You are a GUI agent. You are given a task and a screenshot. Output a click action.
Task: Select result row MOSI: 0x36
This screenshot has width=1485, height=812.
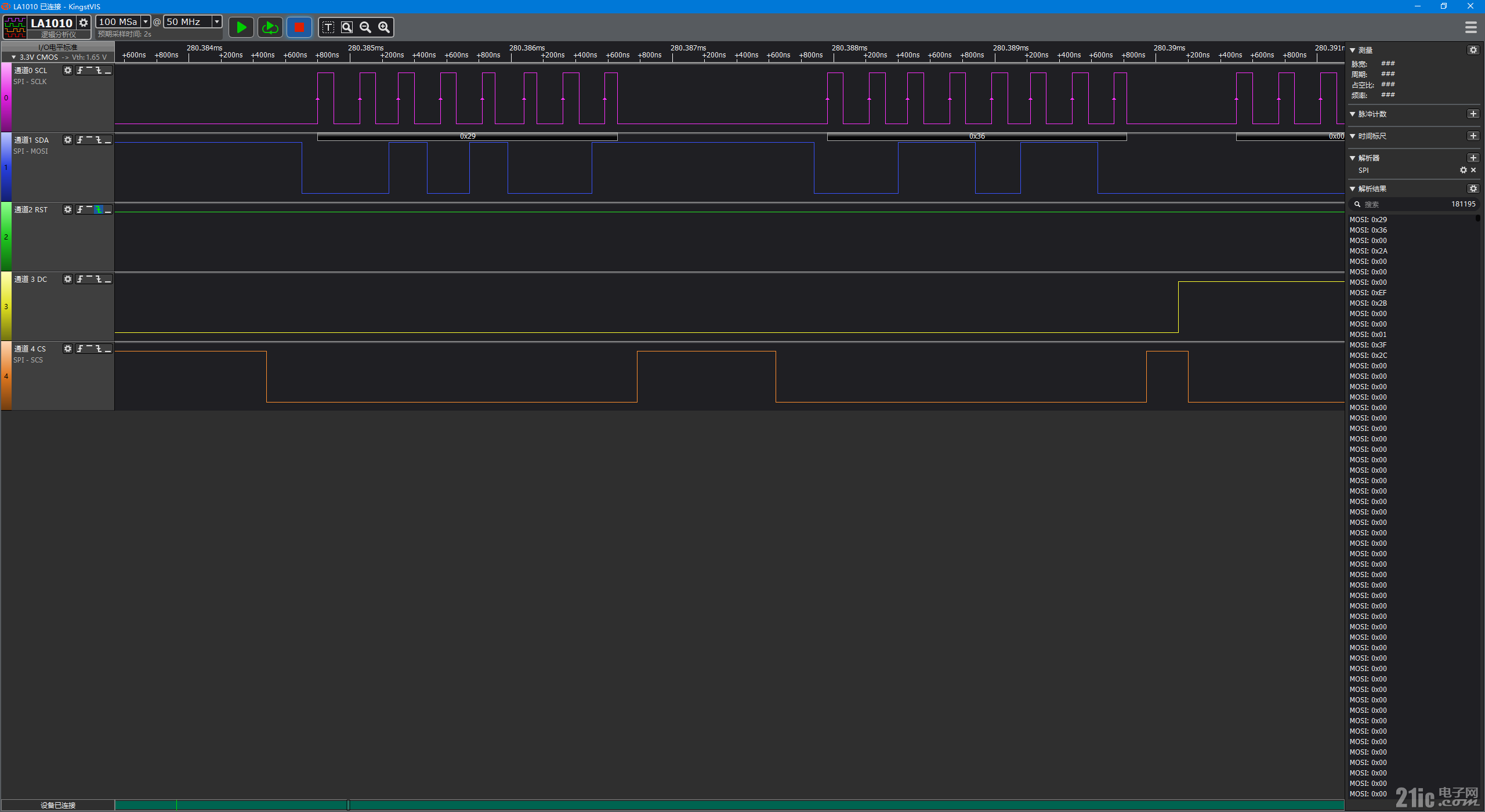point(1412,230)
